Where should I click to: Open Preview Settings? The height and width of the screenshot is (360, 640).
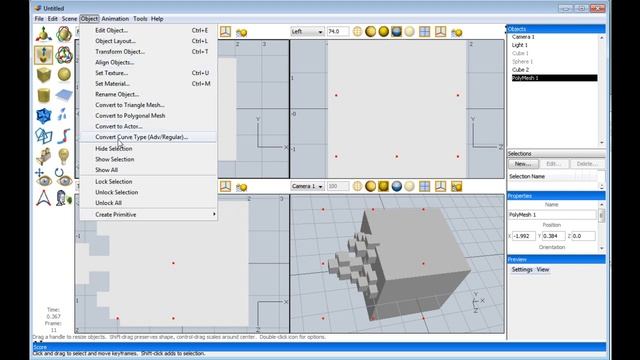coord(522,269)
